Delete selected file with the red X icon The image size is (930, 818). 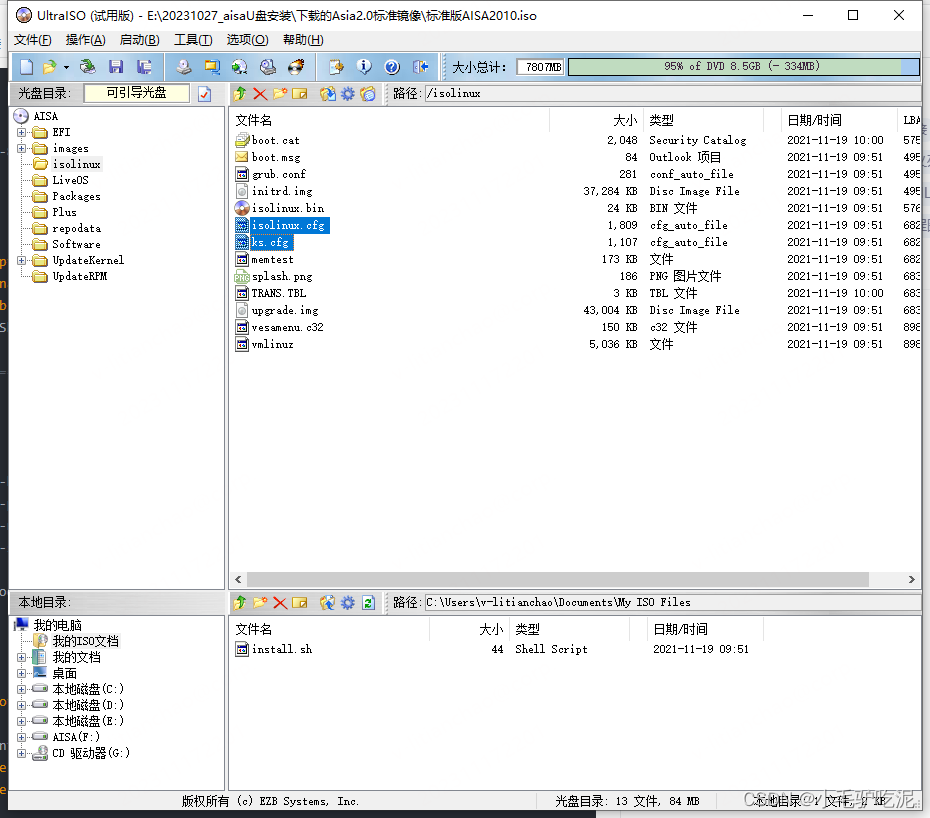(x=258, y=93)
